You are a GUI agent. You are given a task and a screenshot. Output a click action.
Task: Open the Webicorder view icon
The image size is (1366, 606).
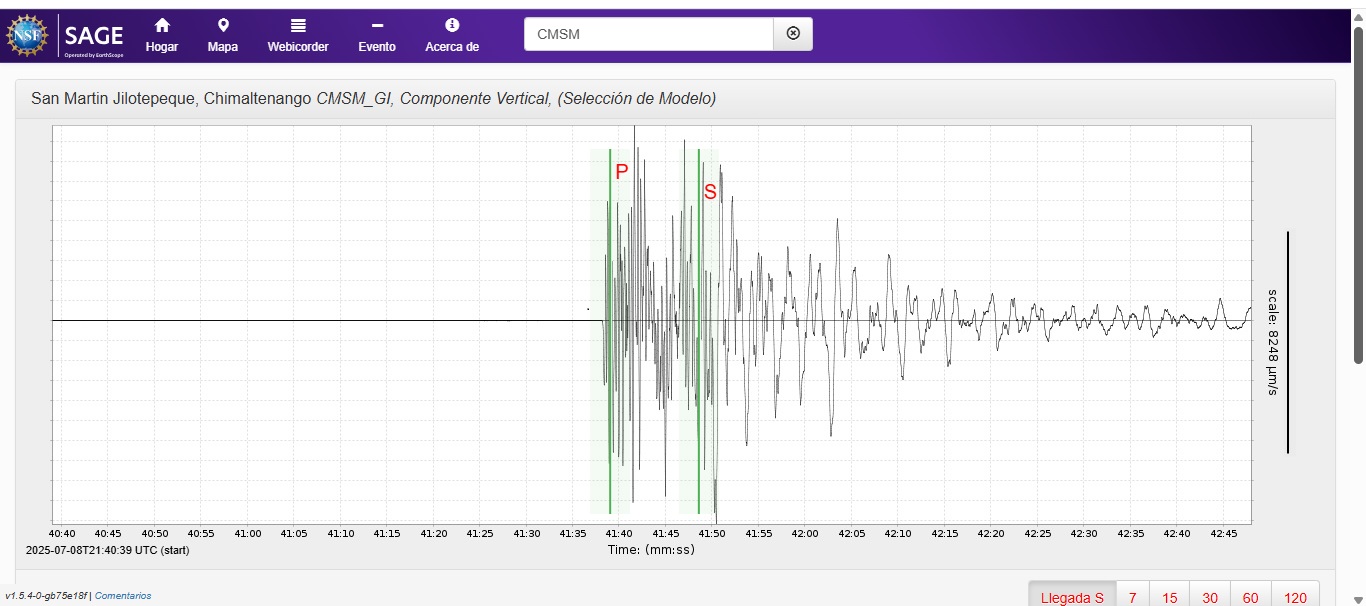tap(298, 25)
